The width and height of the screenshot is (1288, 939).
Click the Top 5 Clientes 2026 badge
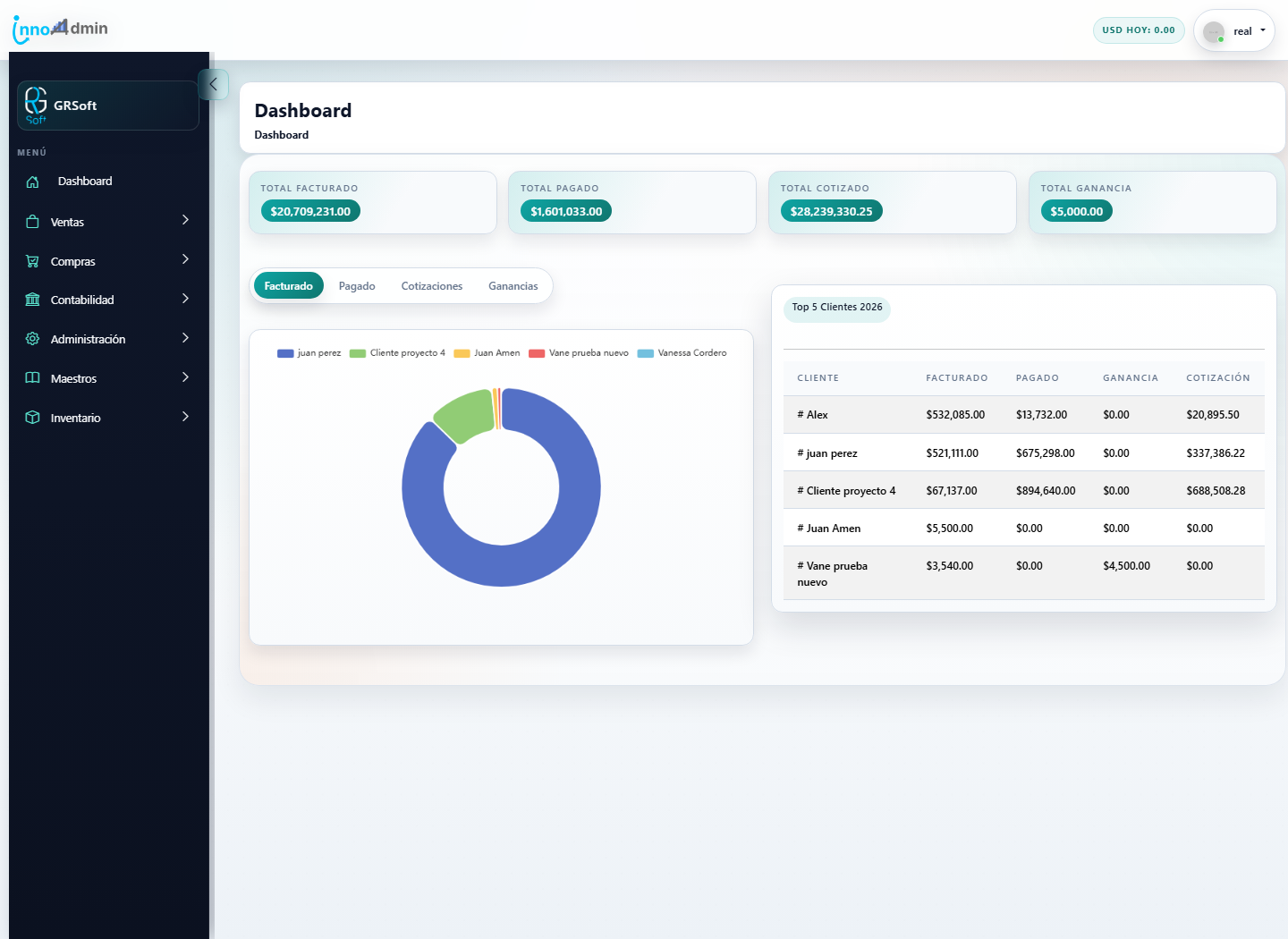coord(837,308)
